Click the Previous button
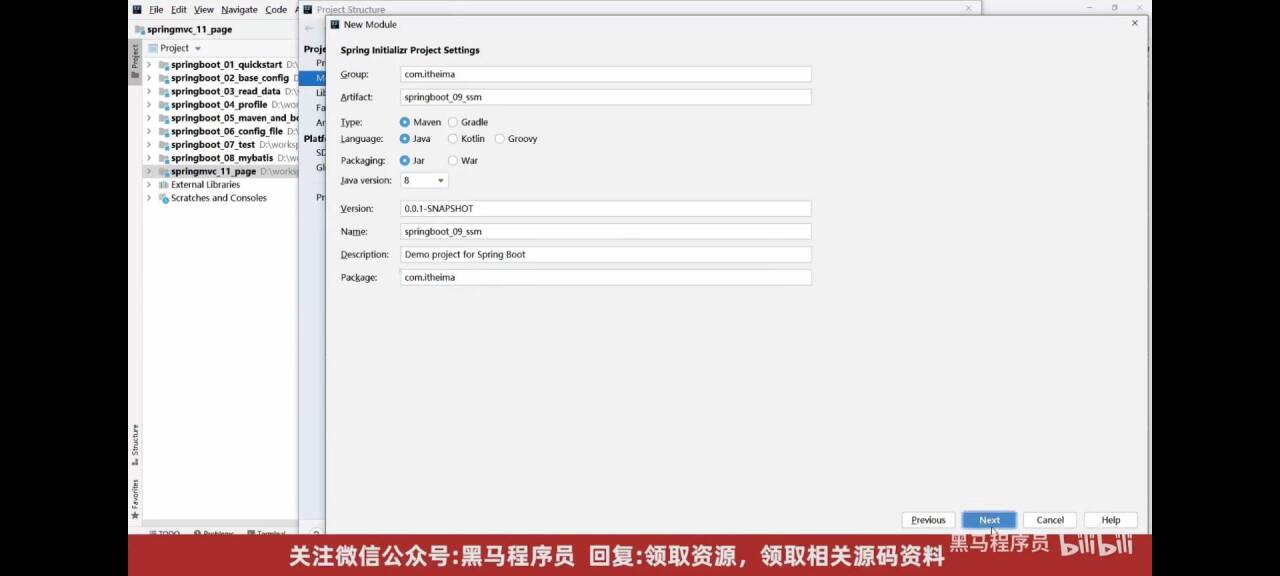Viewport: 1280px width, 576px height. 928,520
